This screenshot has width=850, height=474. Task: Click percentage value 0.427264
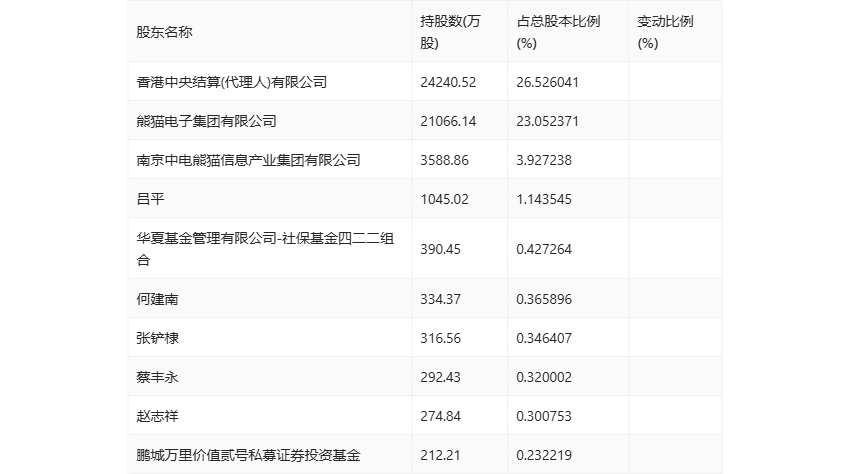[x=544, y=249]
